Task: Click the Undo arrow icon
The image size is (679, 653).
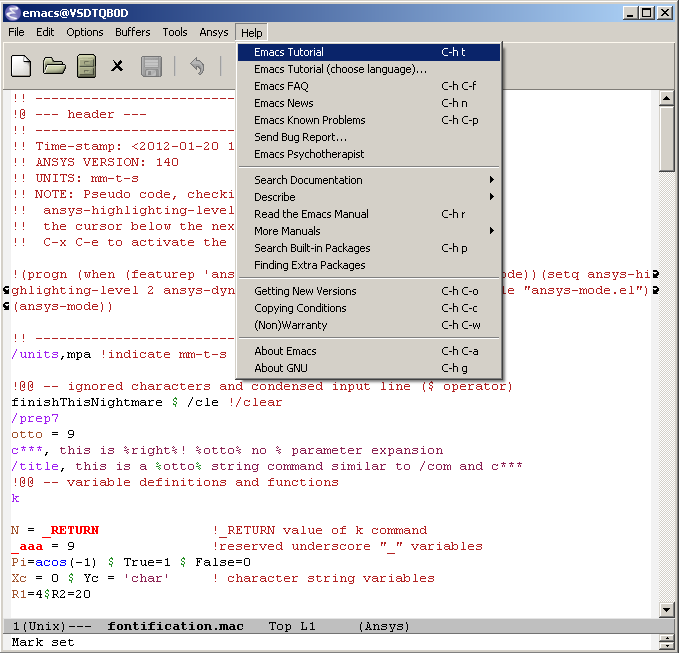Action: click(197, 66)
